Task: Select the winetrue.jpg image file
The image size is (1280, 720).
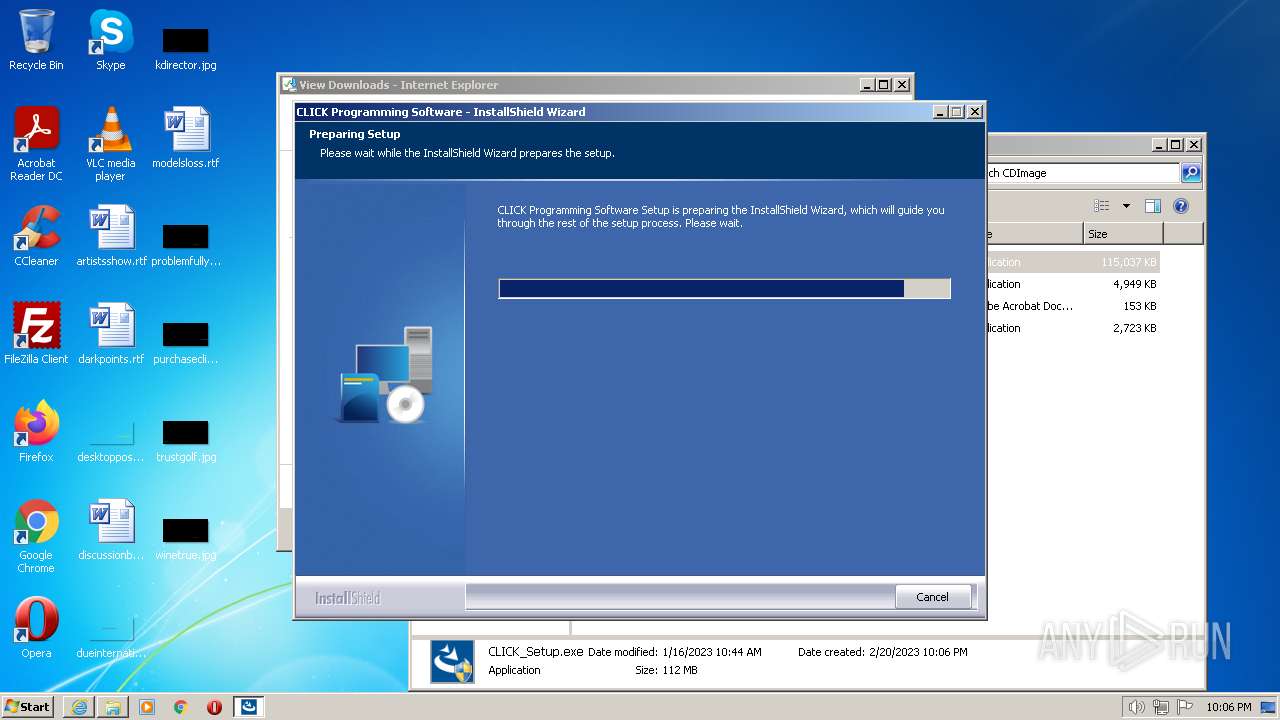Action: click(185, 538)
